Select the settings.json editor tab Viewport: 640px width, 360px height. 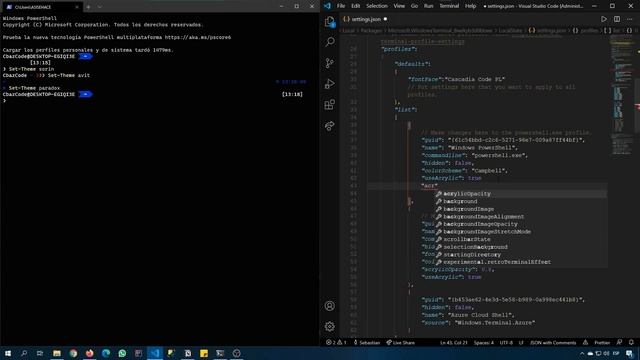(x=365, y=19)
